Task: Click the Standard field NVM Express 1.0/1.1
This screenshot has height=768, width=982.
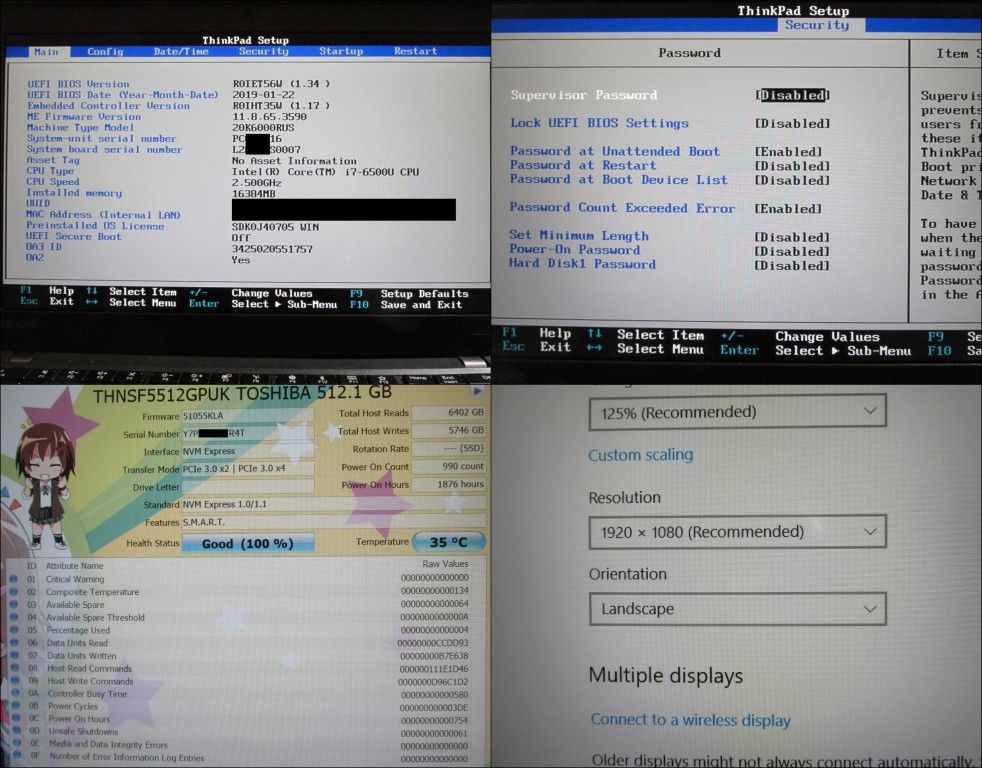Action: coord(334,504)
